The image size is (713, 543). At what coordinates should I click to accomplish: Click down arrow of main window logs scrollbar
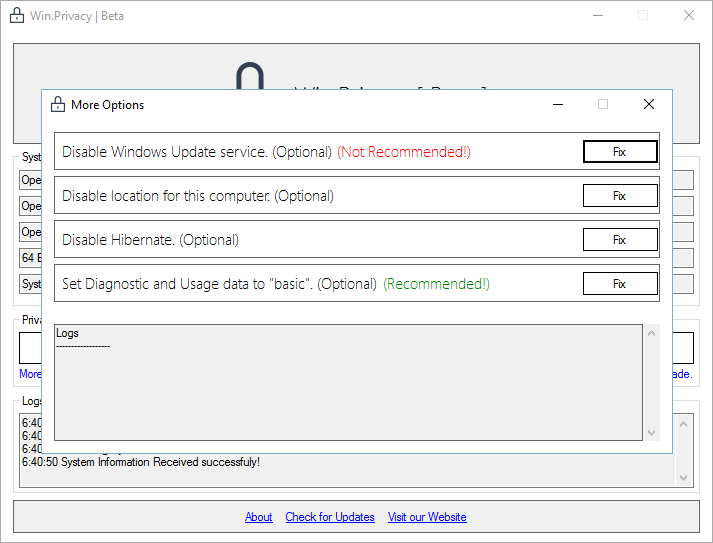click(684, 478)
